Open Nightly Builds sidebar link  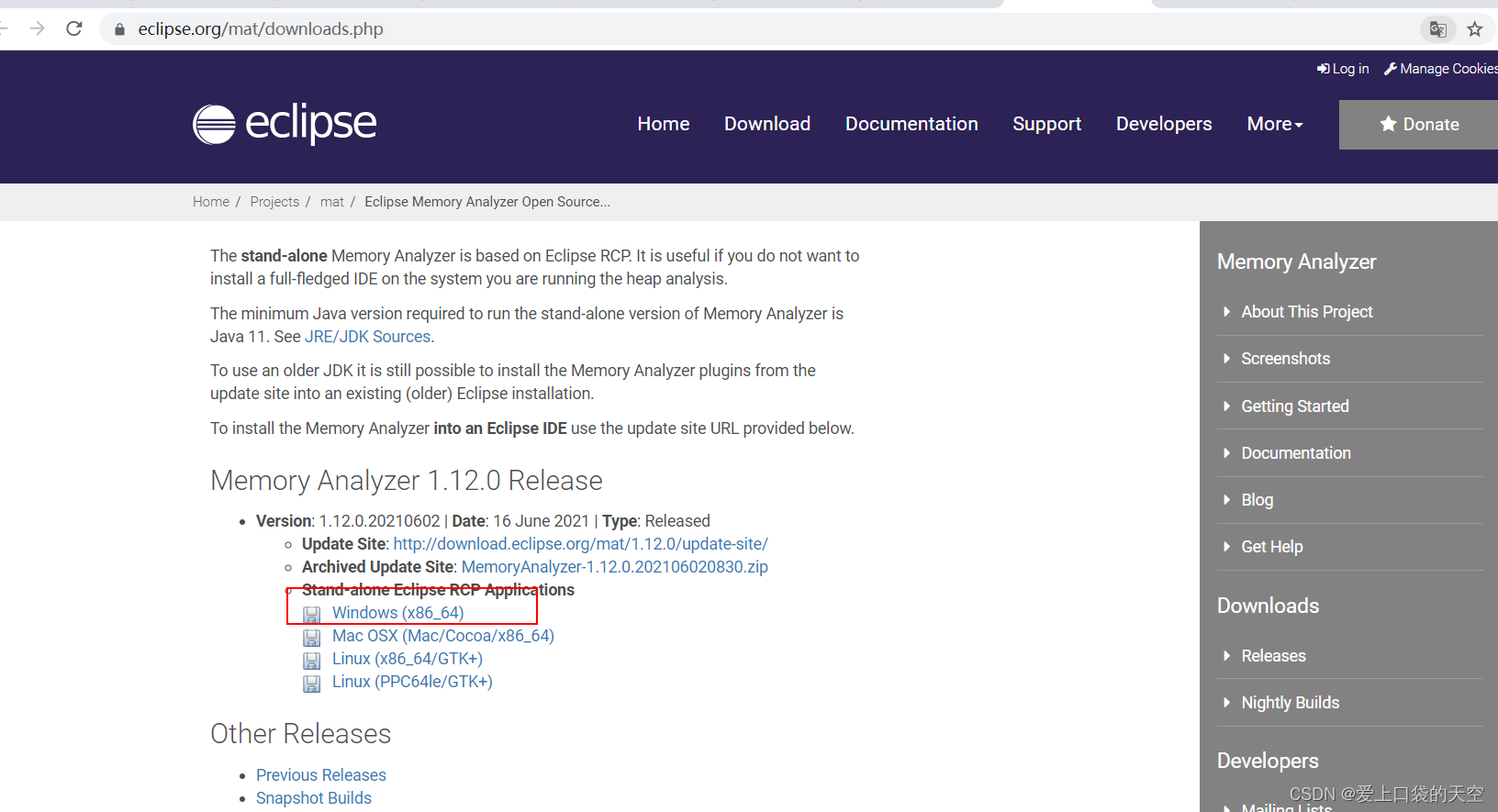tap(1290, 702)
